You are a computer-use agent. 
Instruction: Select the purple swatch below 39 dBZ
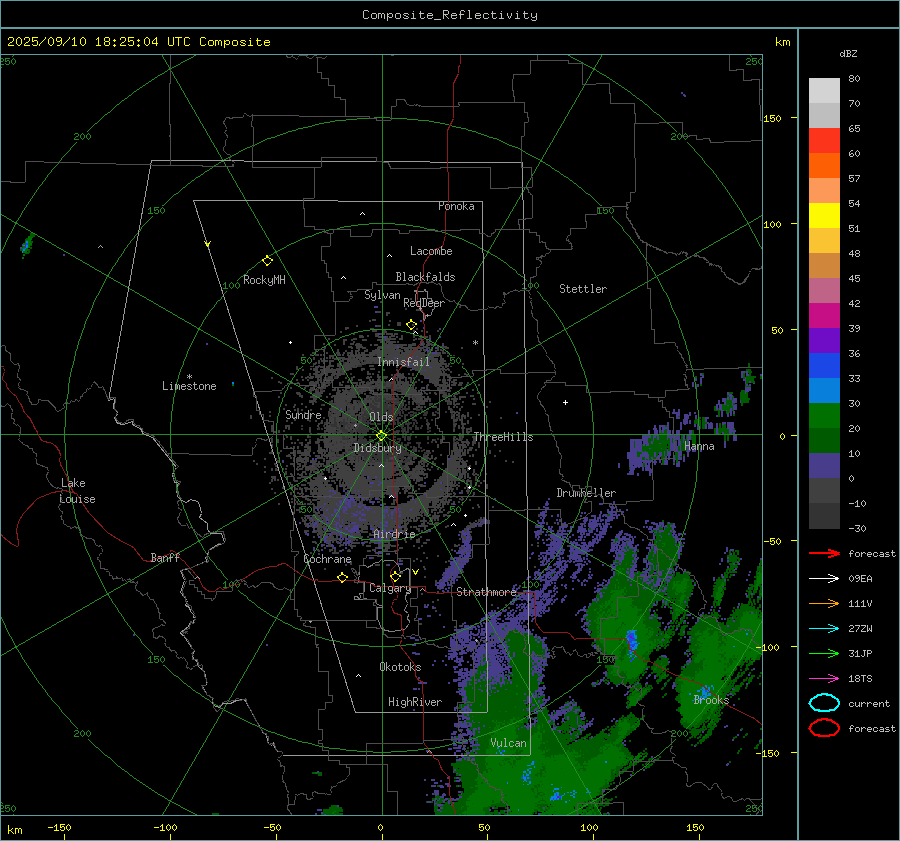pyautogui.click(x=824, y=340)
